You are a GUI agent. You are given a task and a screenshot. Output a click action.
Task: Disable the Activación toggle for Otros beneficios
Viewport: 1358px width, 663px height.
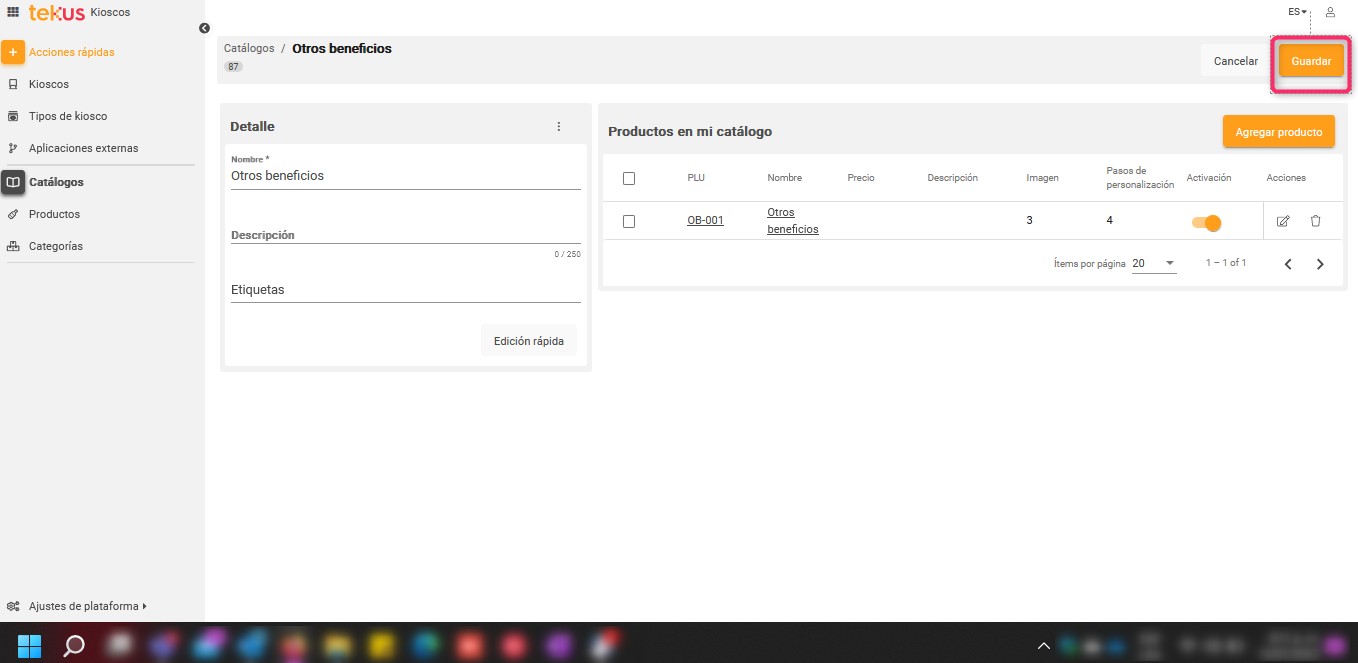1205,221
